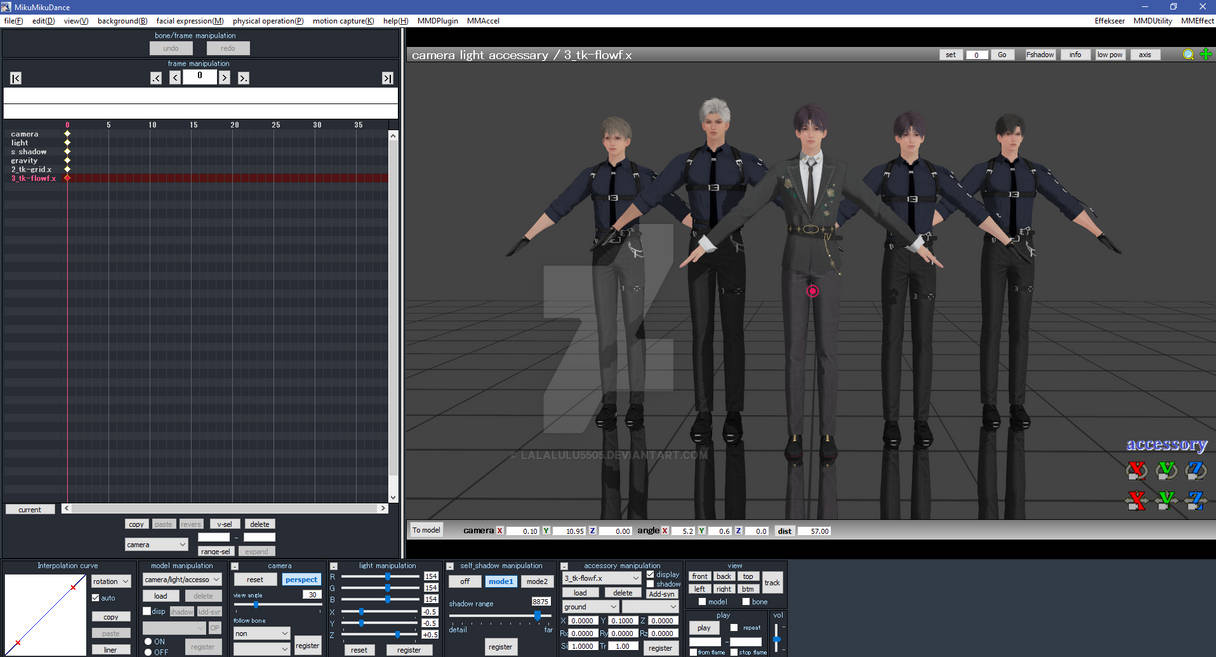The image size is (1216, 657).
Task: Switch view to front
Action: click(700, 577)
